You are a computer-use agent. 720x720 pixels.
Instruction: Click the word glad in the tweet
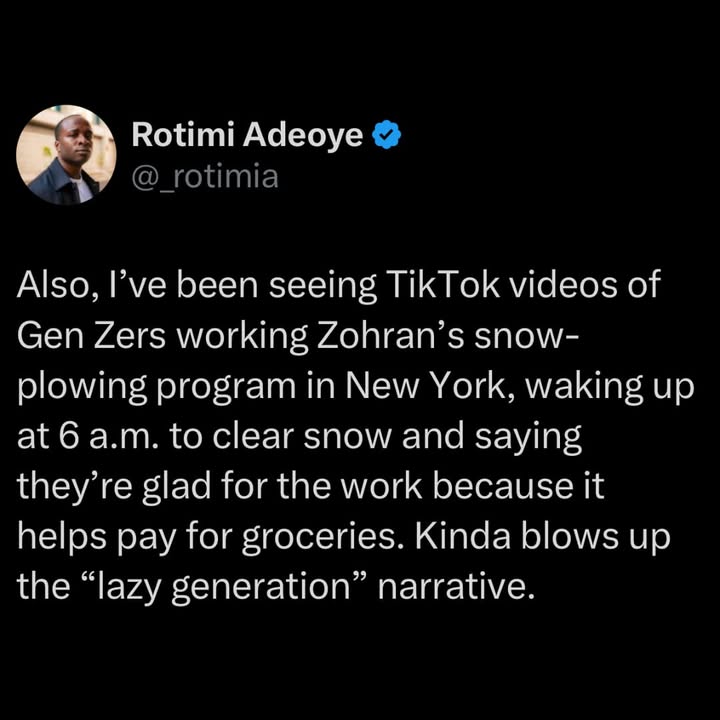176,487
